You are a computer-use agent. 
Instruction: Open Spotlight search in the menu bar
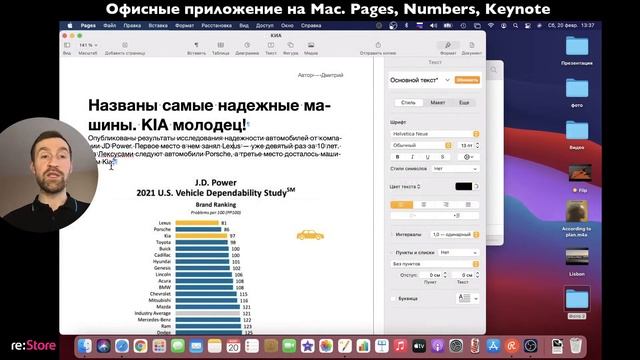click(x=516, y=25)
